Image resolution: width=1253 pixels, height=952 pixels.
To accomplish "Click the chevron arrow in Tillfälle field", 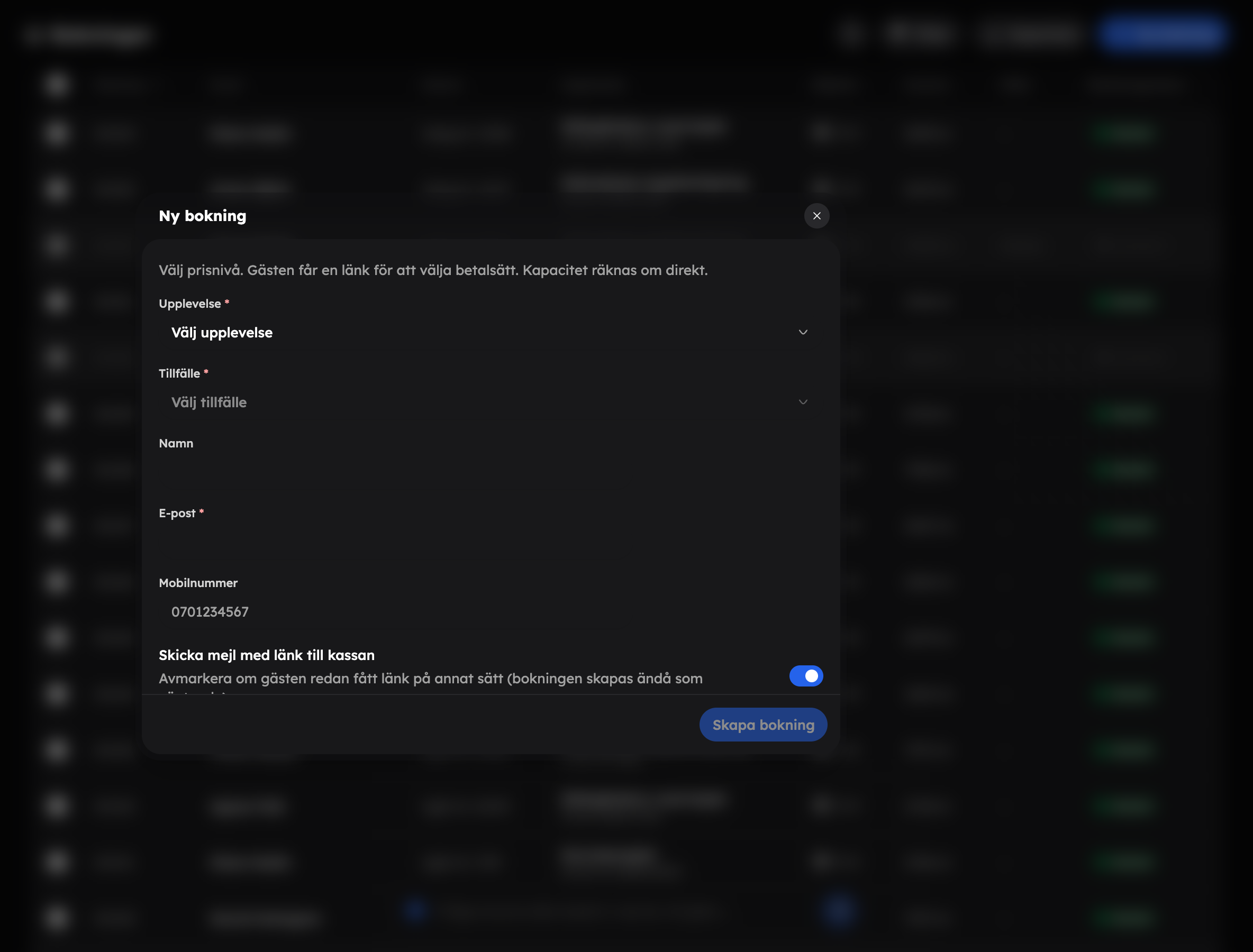I will click(803, 402).
